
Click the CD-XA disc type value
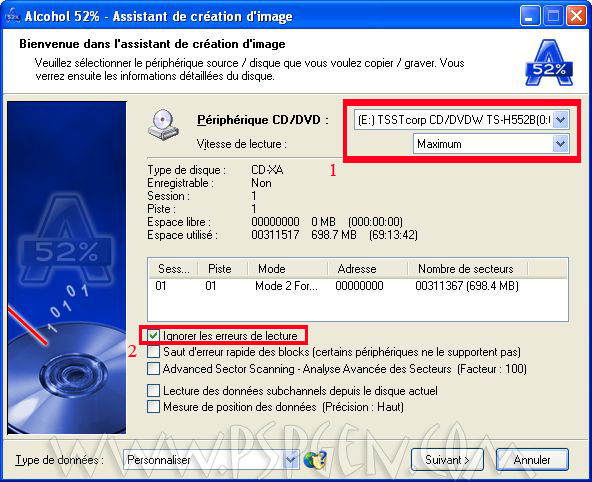267,170
